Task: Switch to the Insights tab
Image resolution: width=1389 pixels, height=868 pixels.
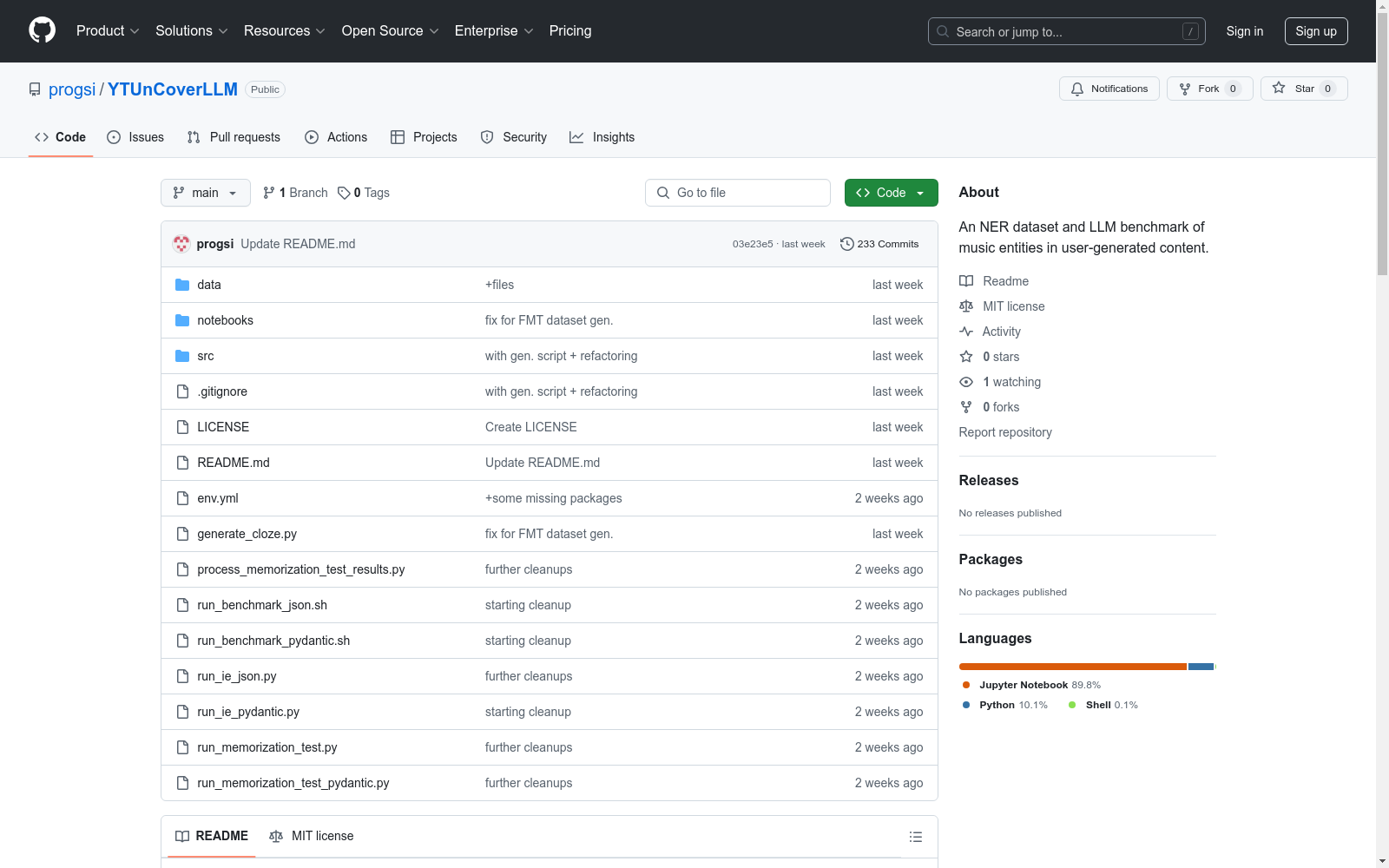Action: pyautogui.click(x=602, y=137)
